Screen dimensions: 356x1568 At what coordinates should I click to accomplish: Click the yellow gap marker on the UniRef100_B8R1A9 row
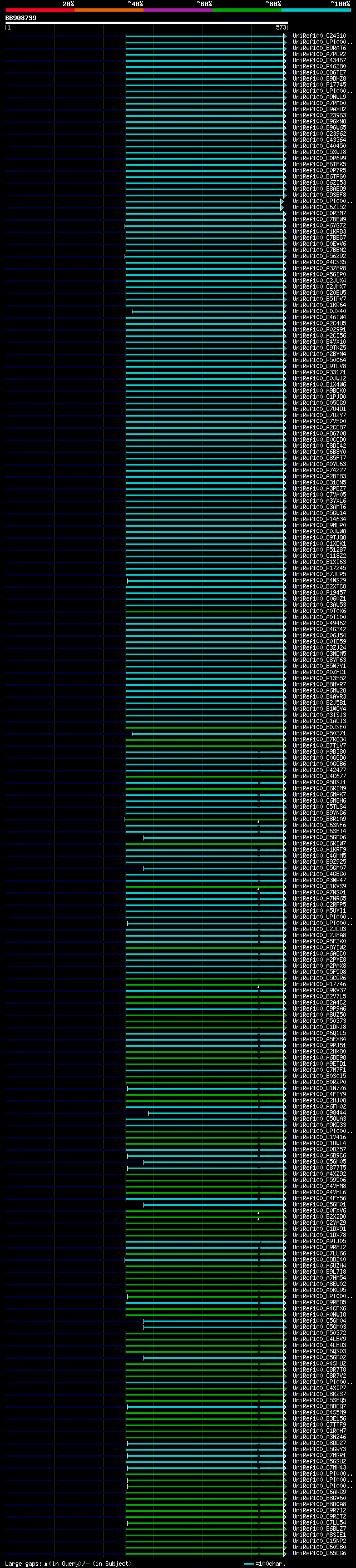coord(258,822)
